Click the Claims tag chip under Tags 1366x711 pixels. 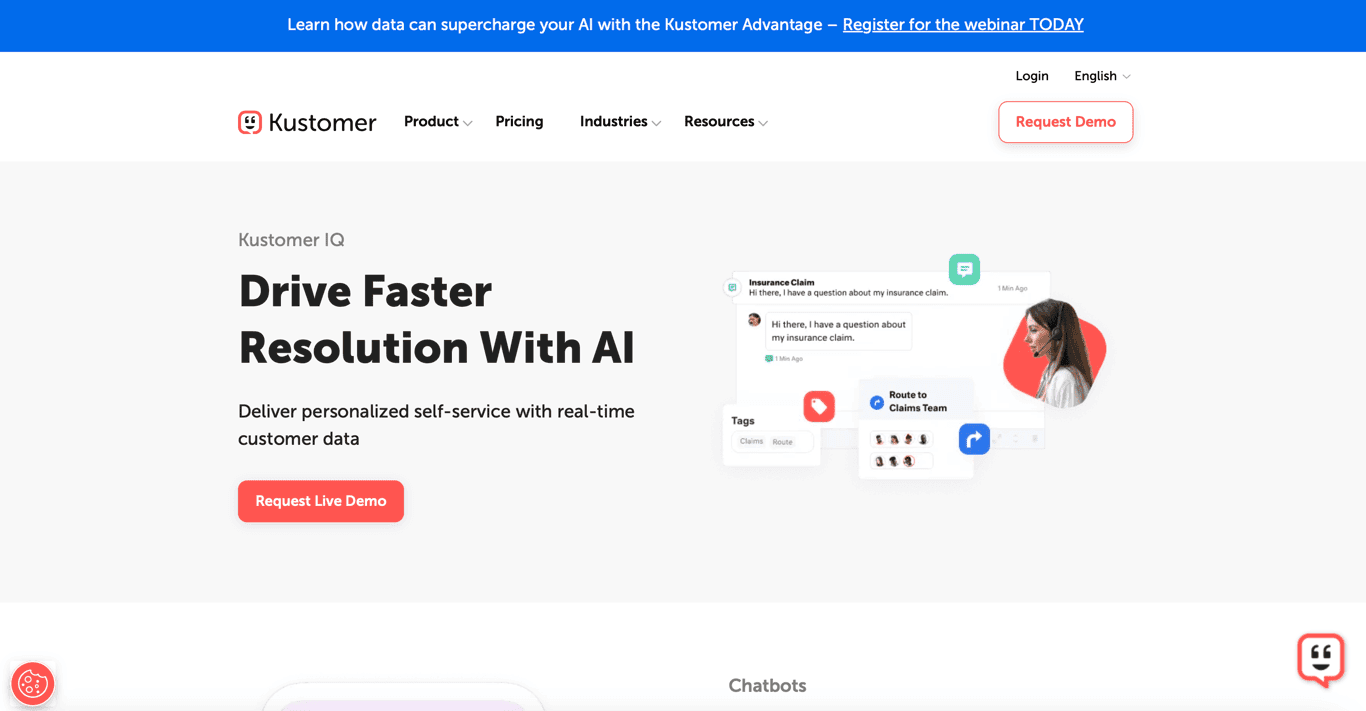point(750,441)
